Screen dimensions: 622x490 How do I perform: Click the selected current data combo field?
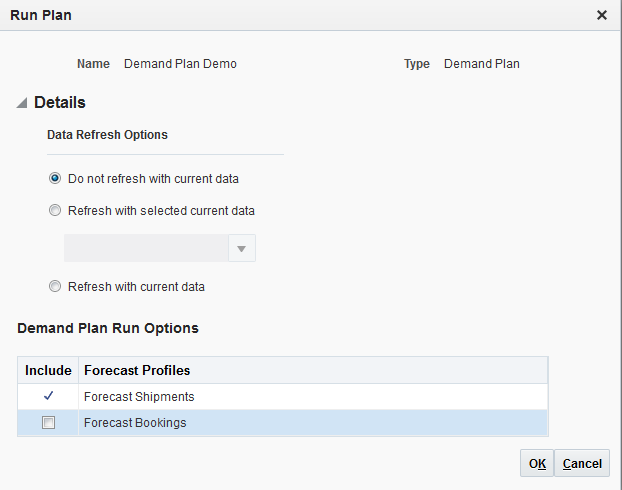(146, 248)
